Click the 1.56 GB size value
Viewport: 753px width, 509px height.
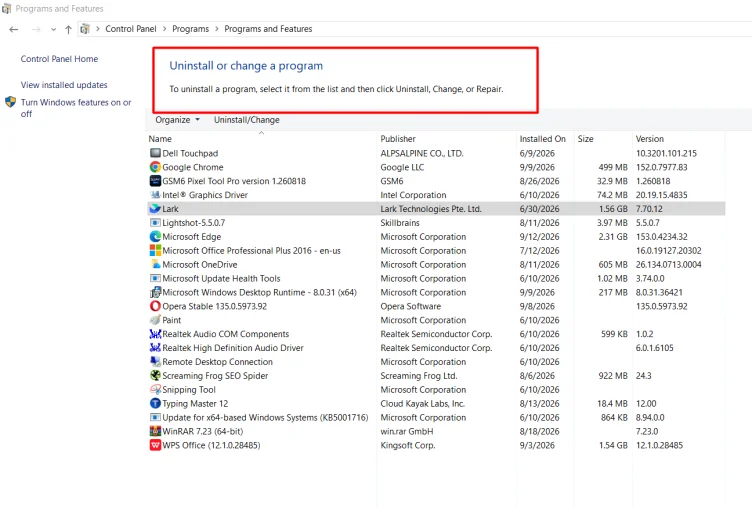(613, 209)
